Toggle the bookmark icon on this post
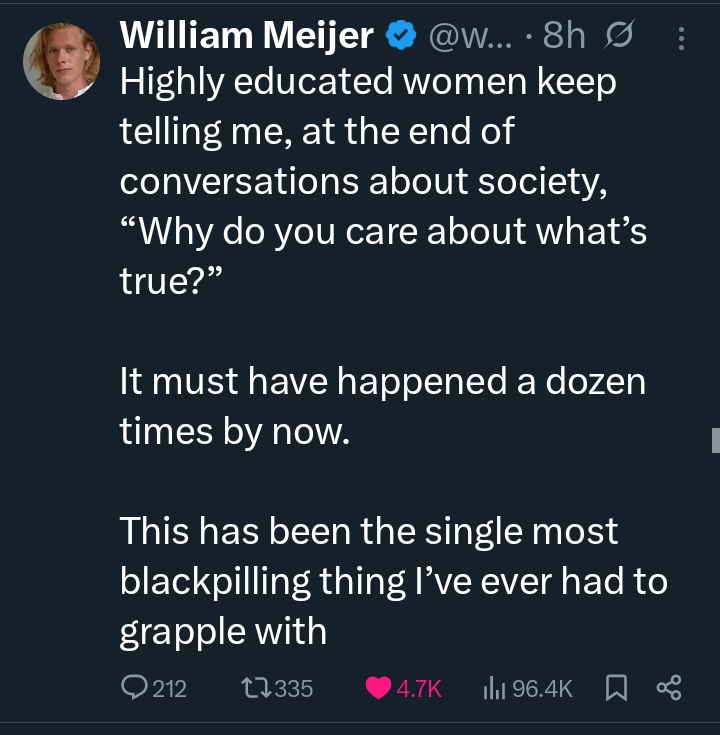This screenshot has height=735, width=720. tap(615, 688)
